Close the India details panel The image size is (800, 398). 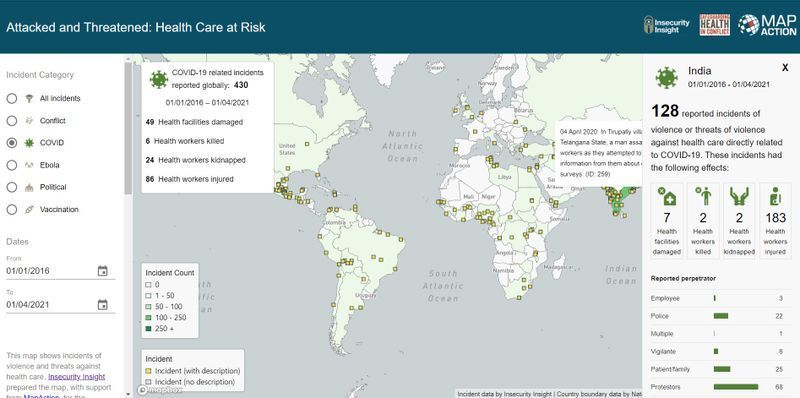(x=785, y=68)
